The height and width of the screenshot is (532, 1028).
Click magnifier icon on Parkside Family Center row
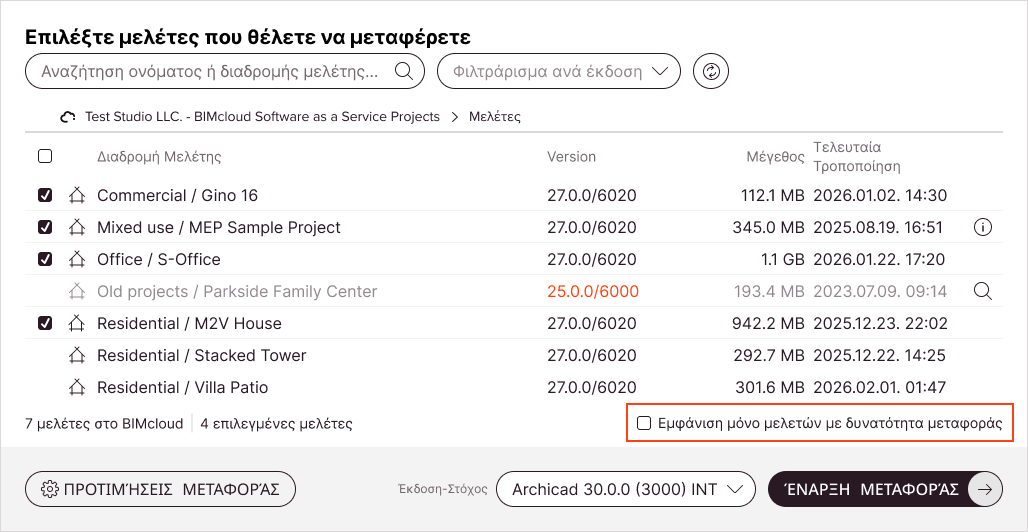coord(983,291)
